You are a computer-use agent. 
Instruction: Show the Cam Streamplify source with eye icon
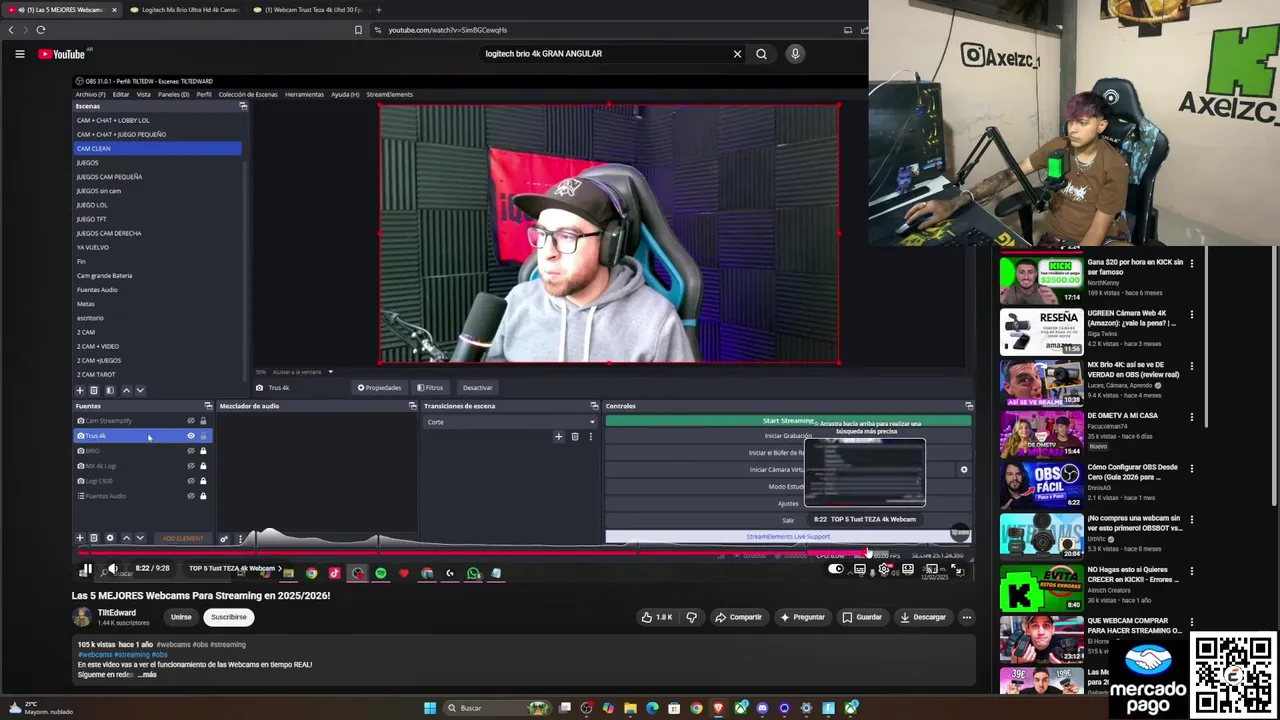click(x=191, y=421)
